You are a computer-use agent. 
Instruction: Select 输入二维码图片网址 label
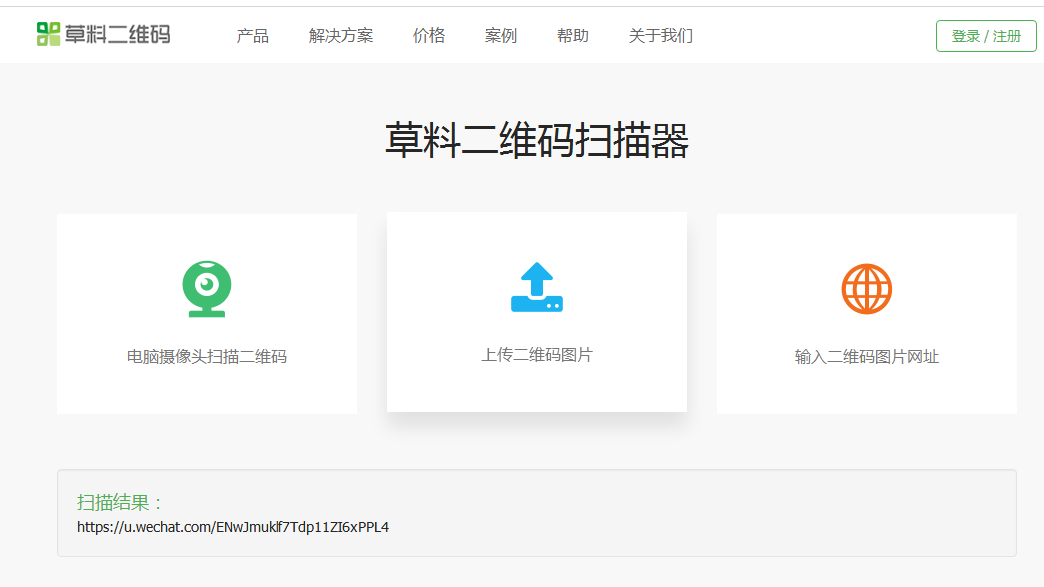(866, 357)
